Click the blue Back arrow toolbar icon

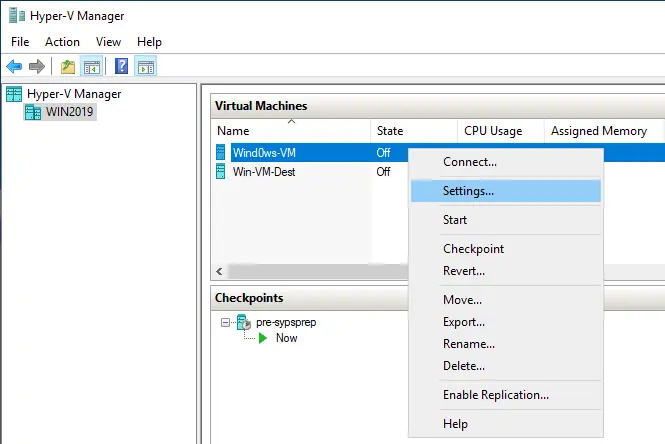tap(14, 67)
